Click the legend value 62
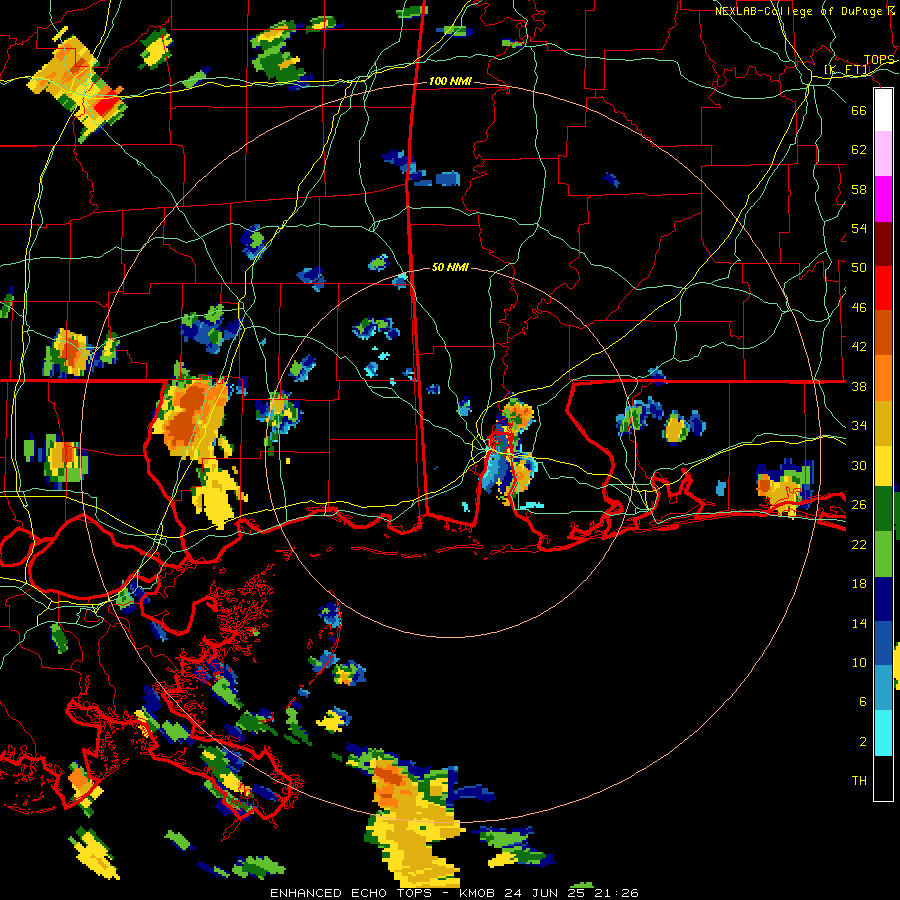Screen dimensions: 900x900 (x=859, y=150)
